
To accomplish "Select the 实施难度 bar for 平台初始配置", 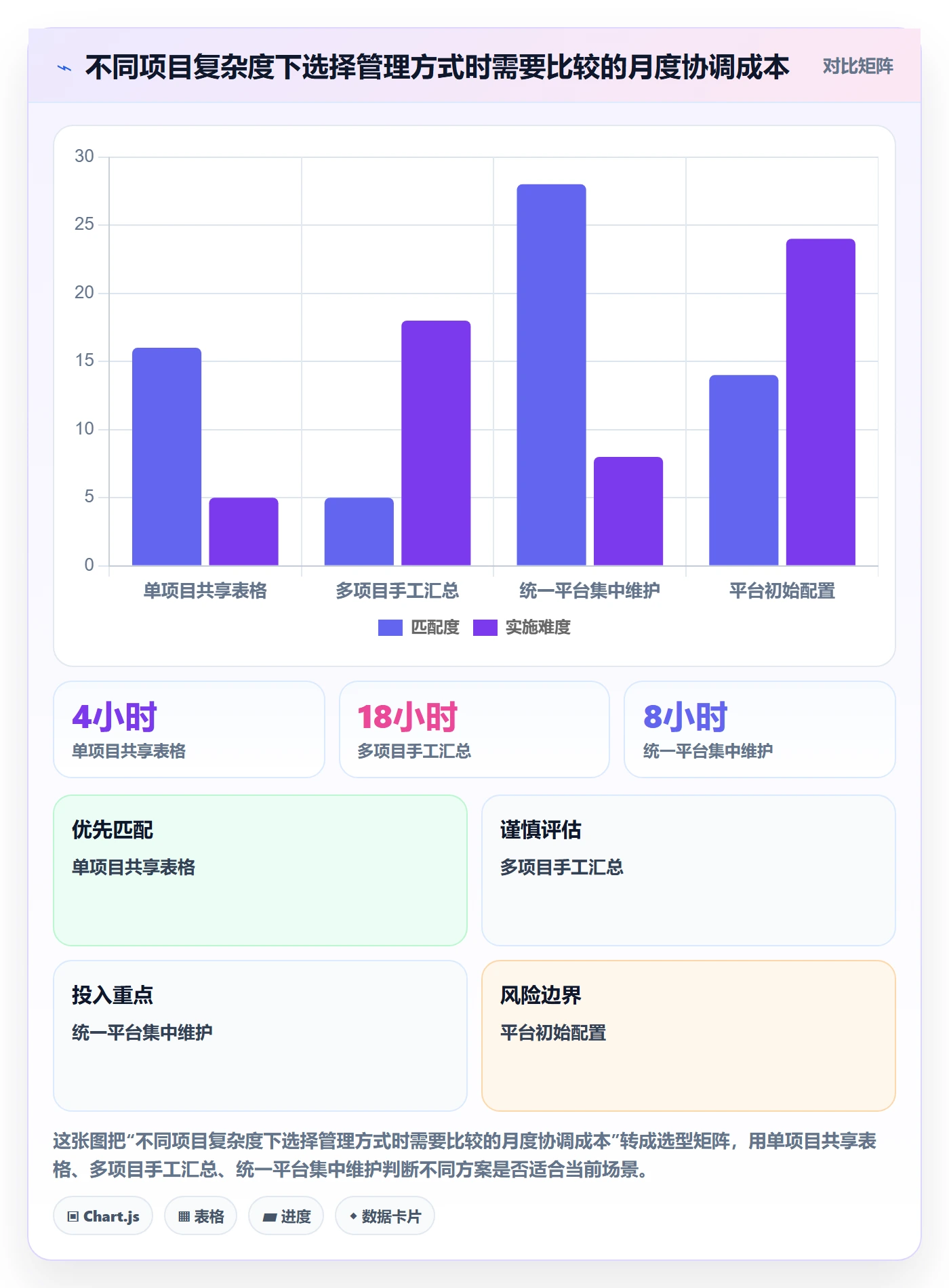I will (821, 402).
